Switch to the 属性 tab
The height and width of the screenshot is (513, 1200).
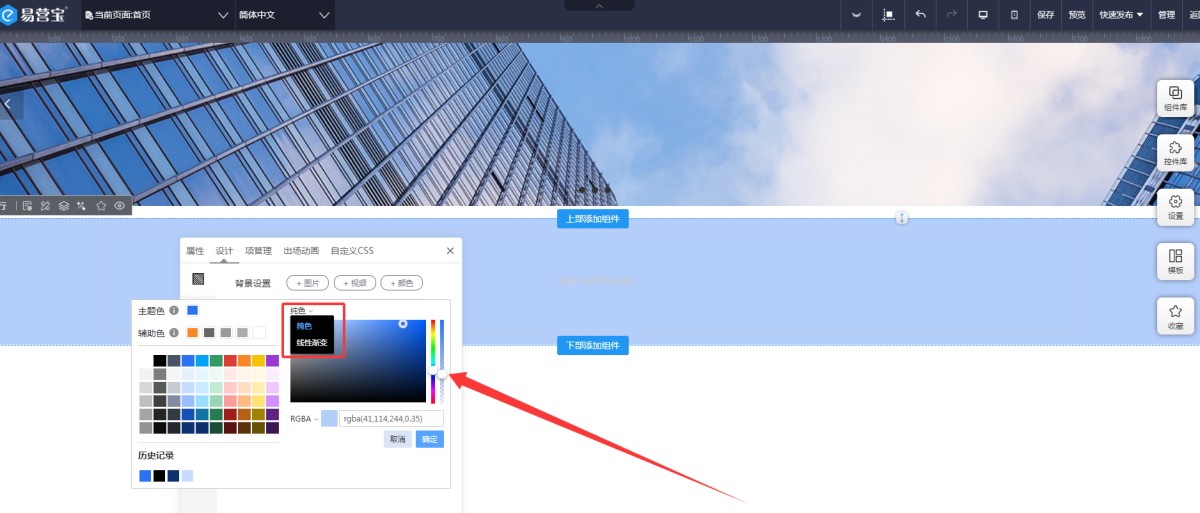pos(195,251)
